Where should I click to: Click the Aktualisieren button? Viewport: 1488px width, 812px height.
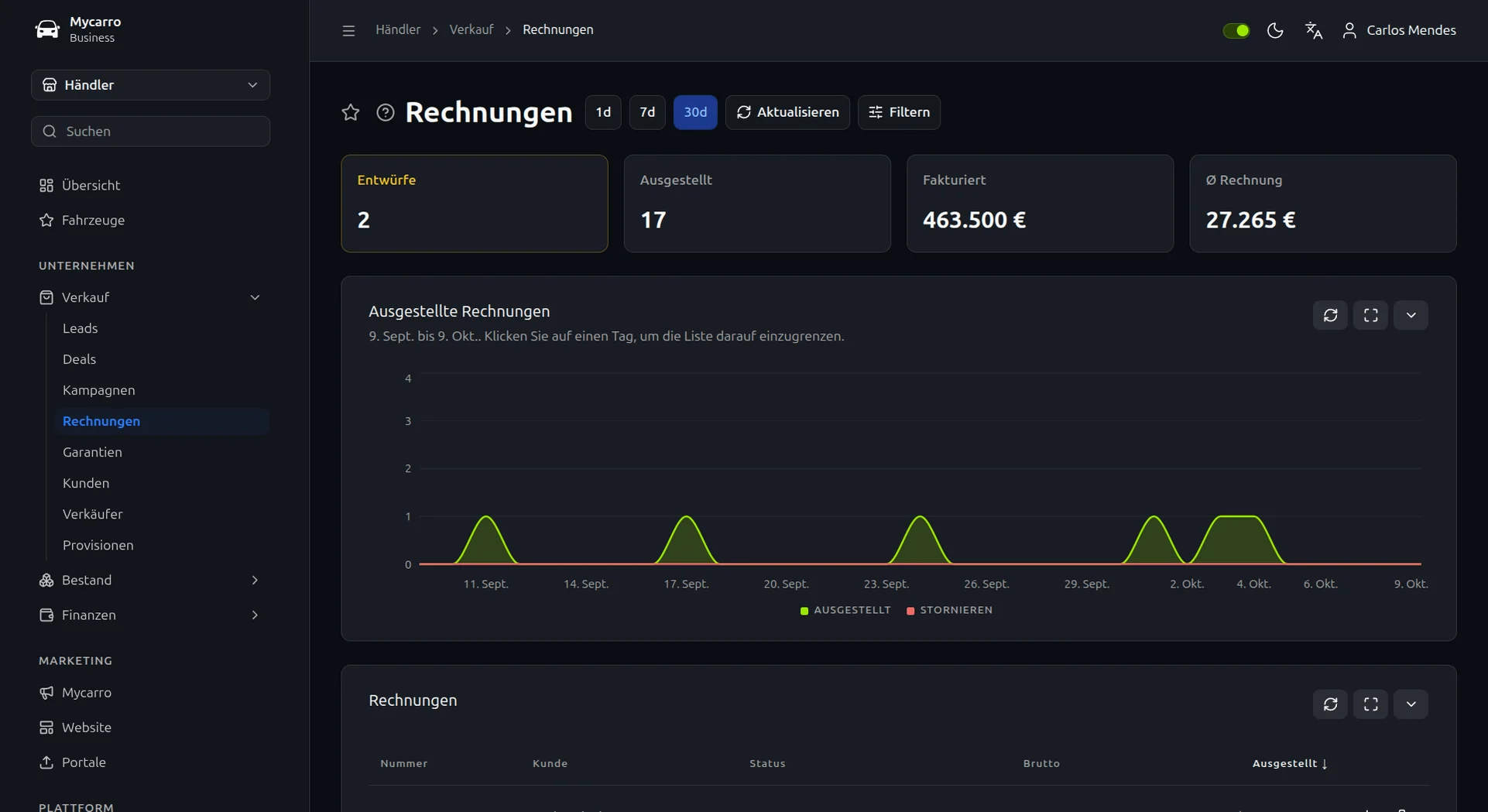tap(787, 112)
